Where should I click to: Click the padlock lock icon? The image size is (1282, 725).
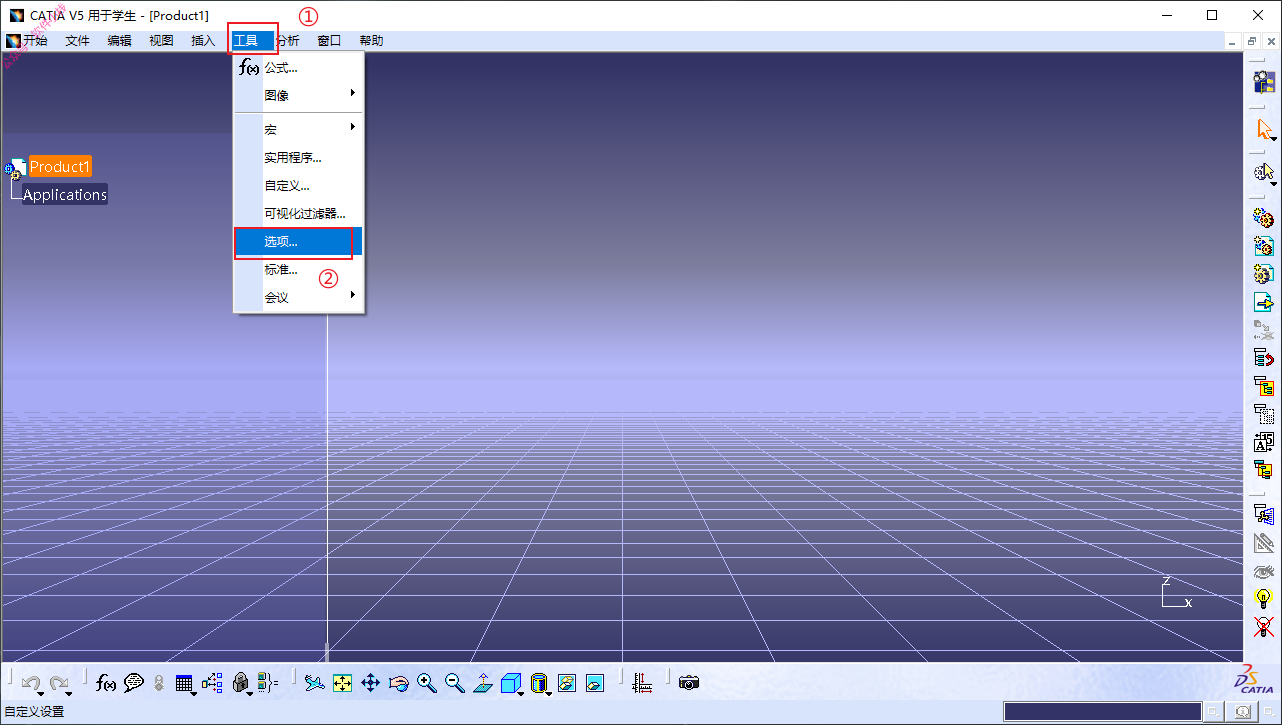[240, 683]
